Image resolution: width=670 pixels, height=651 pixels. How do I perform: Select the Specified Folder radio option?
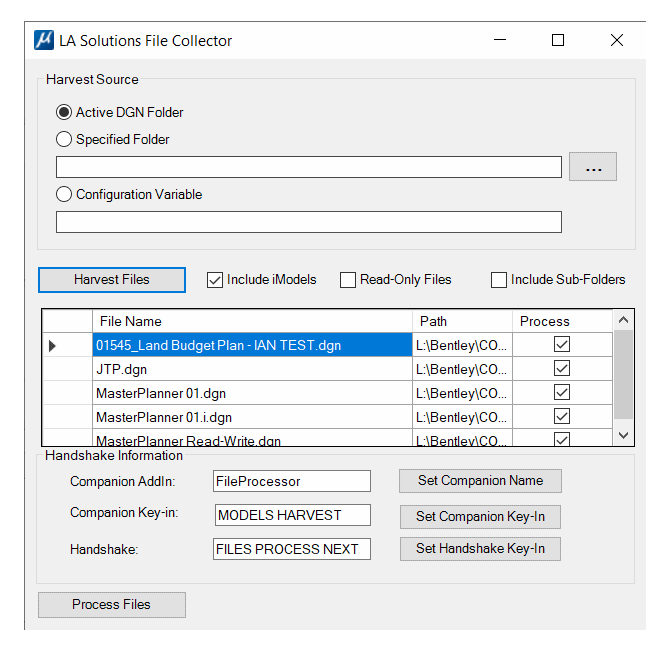pos(64,140)
